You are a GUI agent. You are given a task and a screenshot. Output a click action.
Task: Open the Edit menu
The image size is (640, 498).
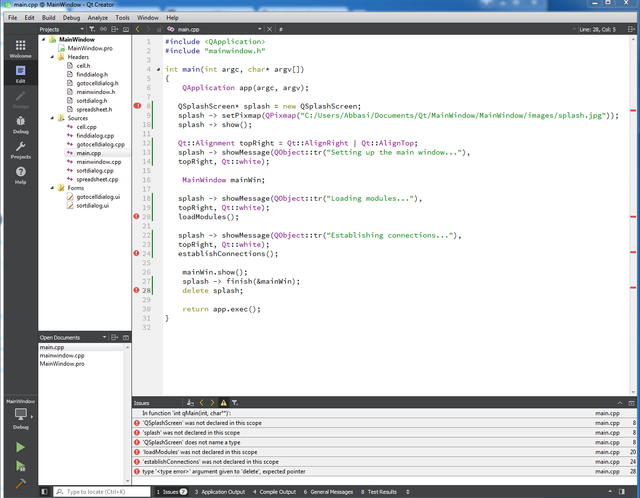pyautogui.click(x=29, y=18)
